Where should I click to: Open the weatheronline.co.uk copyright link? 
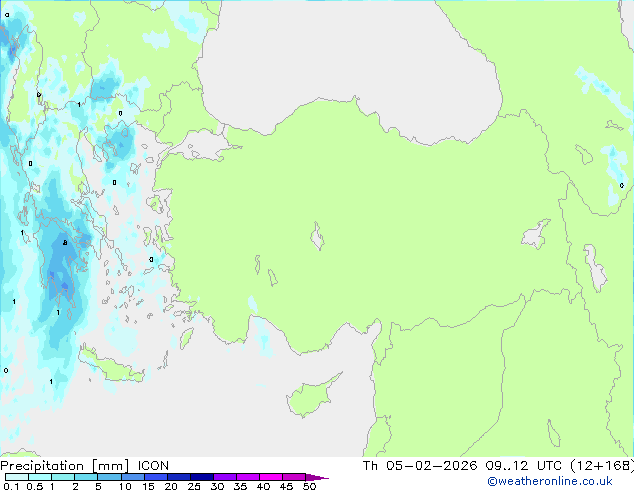point(550,481)
